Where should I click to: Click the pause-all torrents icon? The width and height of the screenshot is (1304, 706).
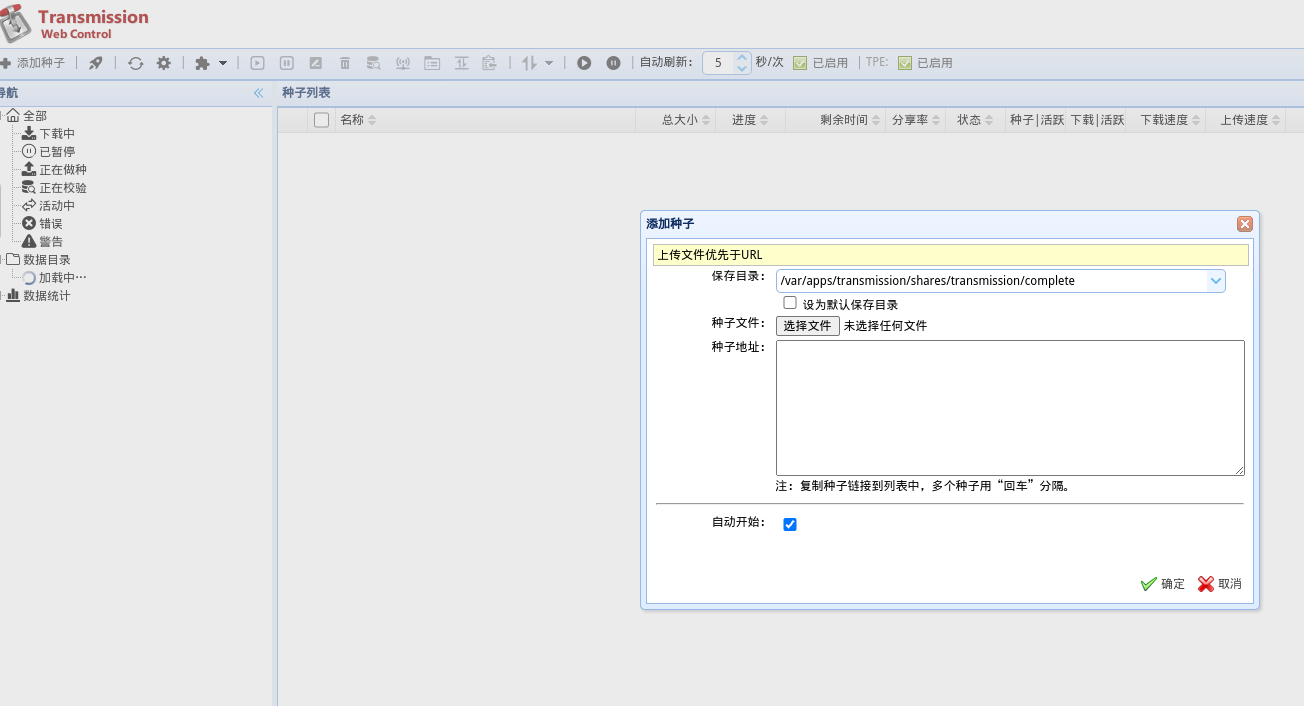(613, 63)
